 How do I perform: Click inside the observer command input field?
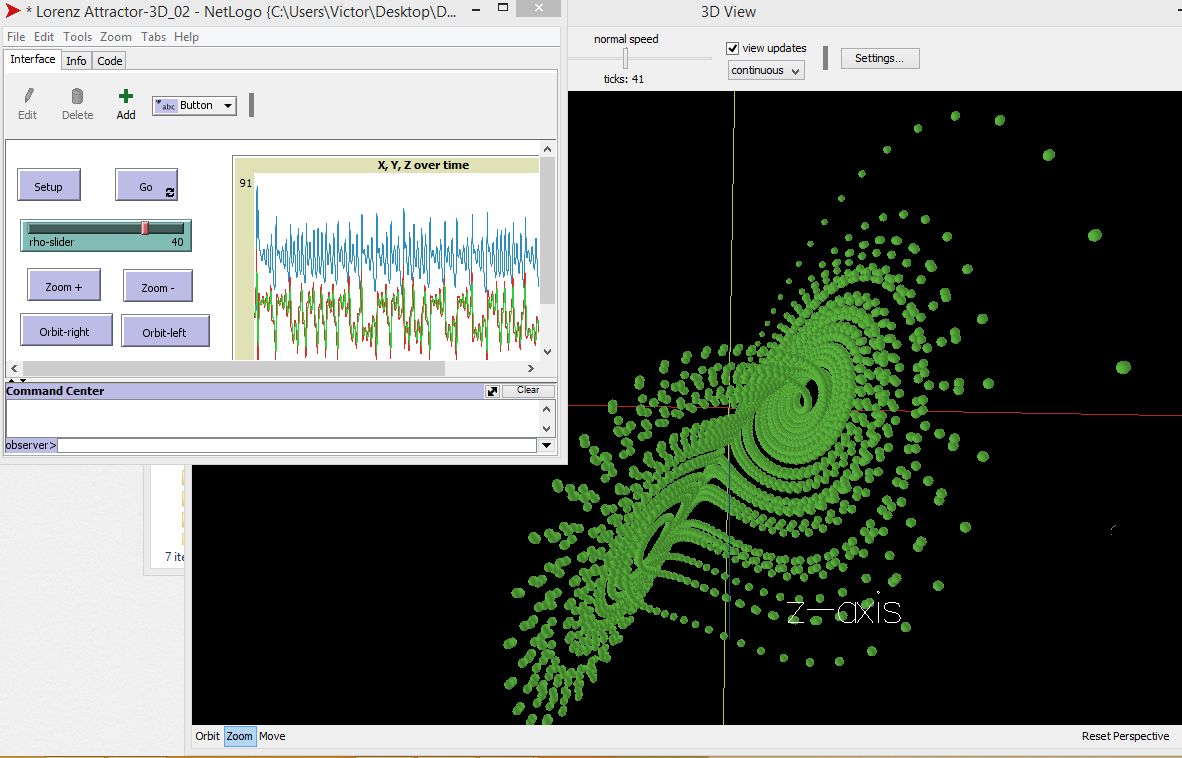click(290, 444)
